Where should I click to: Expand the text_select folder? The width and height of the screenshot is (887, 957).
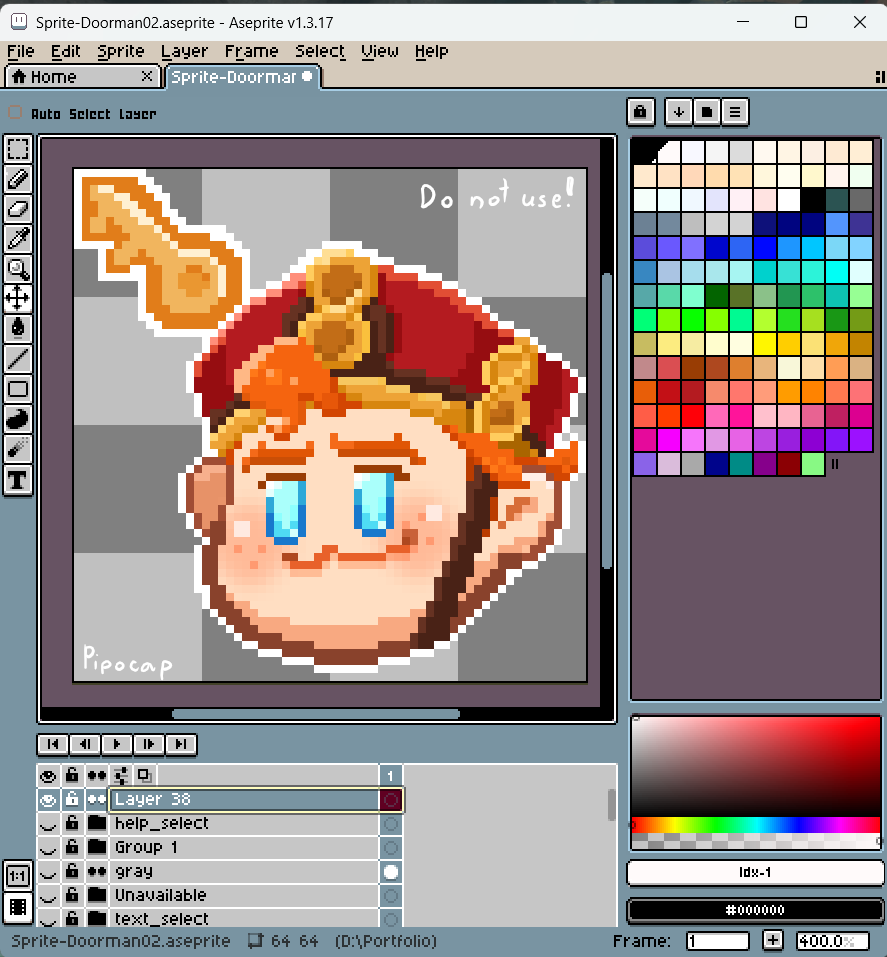pyautogui.click(x=96, y=919)
